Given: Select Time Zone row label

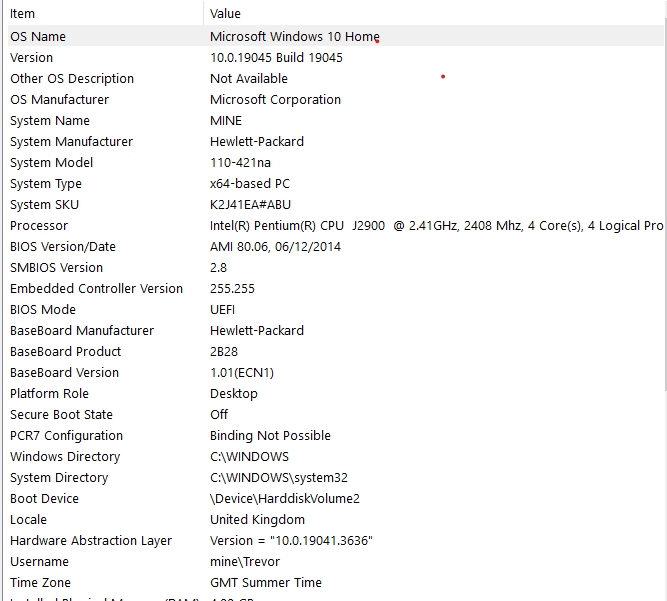Looking at the screenshot, I should tap(40, 582).
